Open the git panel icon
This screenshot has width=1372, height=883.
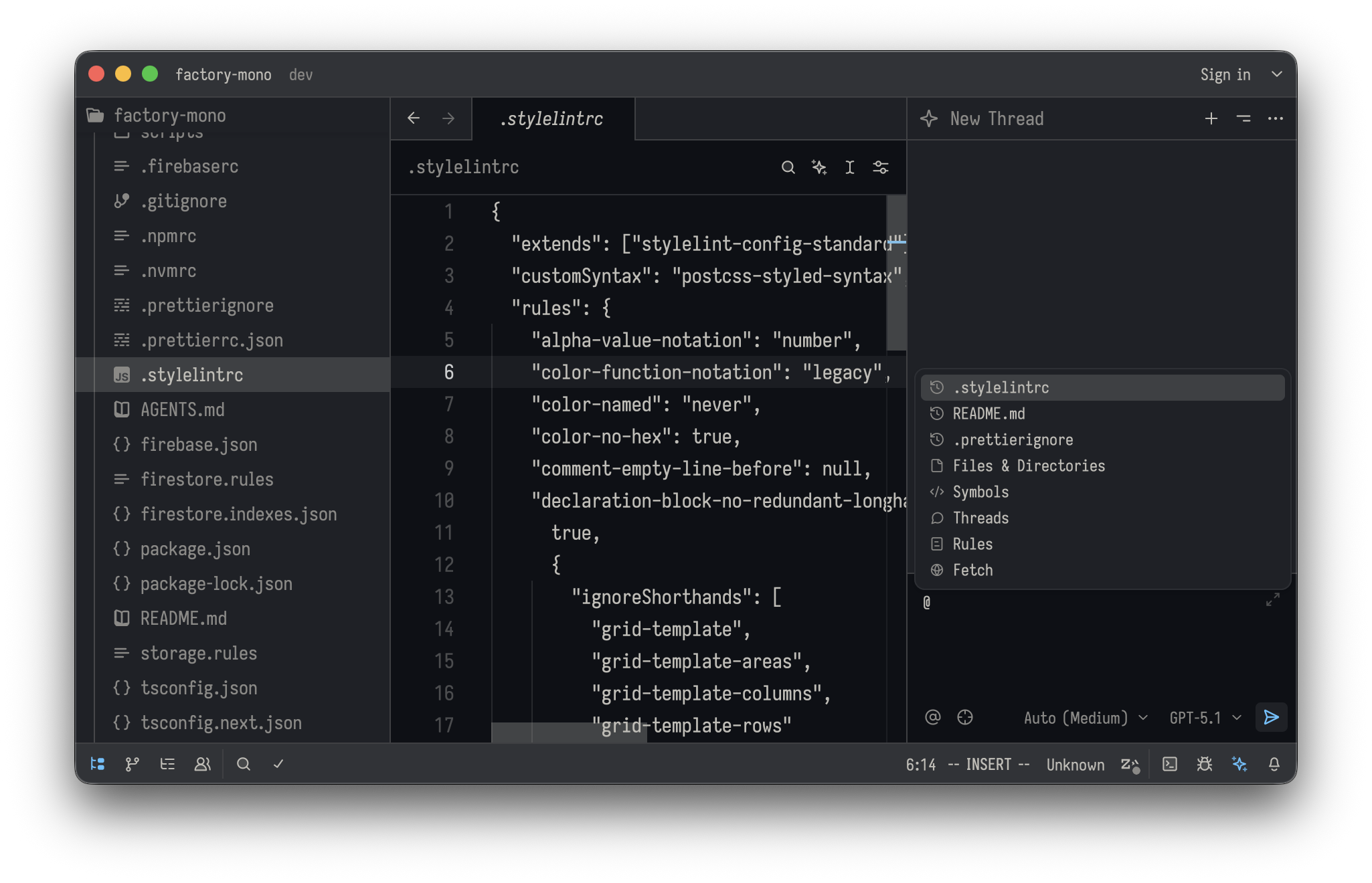point(133,764)
